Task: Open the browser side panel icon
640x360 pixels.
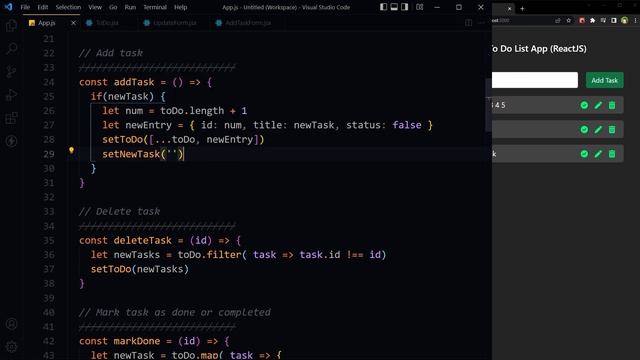Action: 613,20
